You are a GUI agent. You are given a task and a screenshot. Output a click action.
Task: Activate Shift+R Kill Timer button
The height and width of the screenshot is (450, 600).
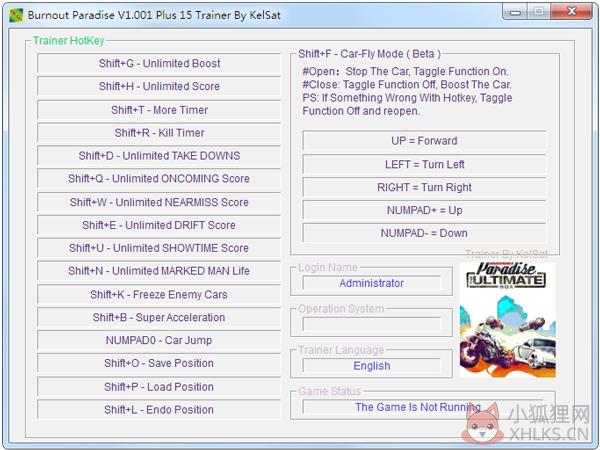tap(159, 133)
